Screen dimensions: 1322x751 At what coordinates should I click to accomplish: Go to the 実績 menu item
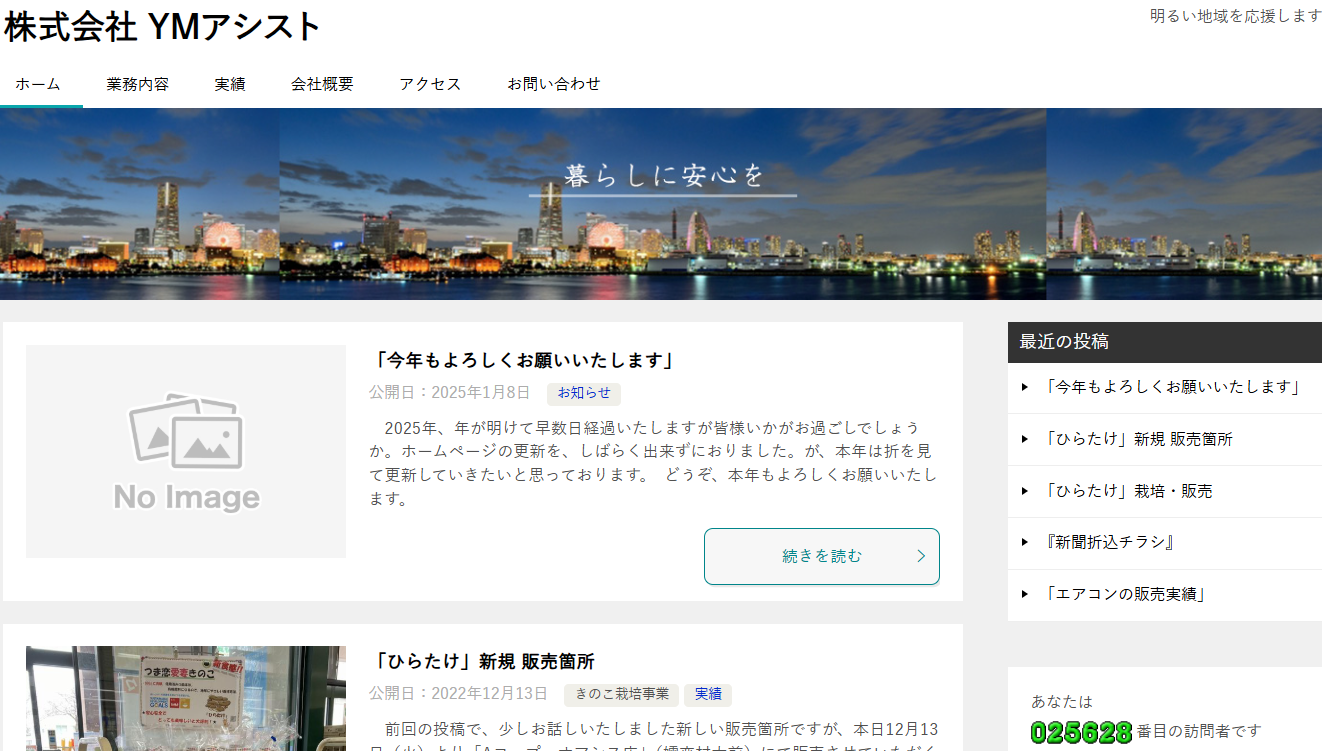point(230,84)
